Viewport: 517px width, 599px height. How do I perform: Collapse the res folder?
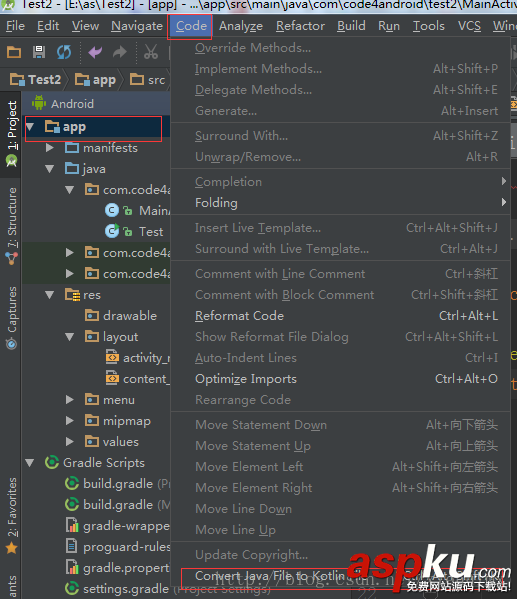tap(50, 295)
